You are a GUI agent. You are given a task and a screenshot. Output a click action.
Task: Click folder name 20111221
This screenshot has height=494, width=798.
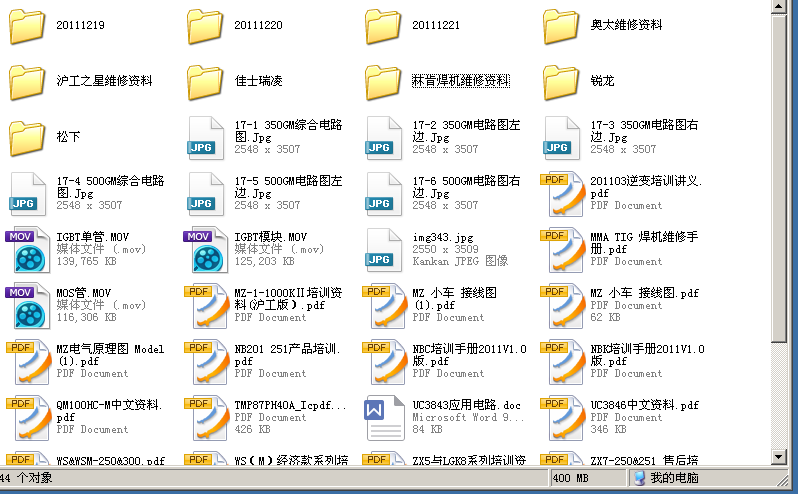(x=436, y=25)
